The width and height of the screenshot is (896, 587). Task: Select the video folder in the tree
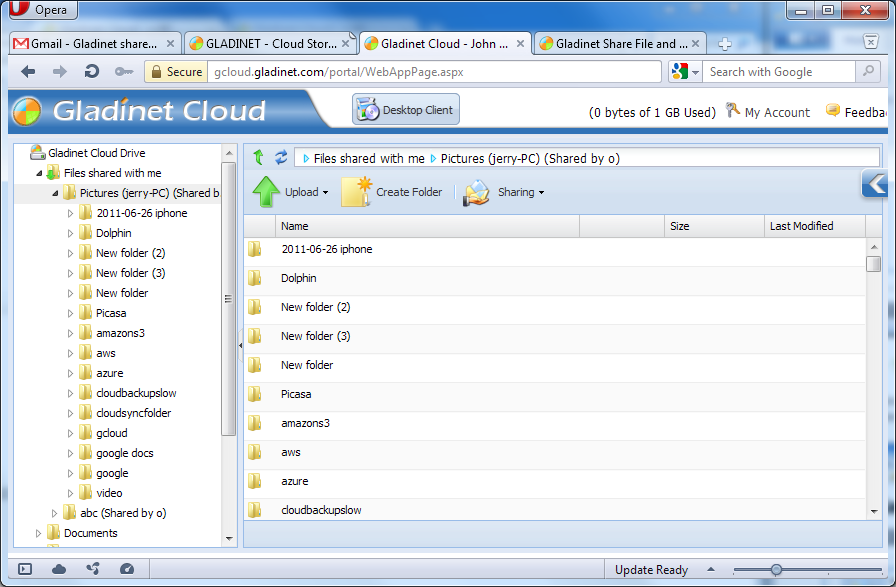pos(109,493)
